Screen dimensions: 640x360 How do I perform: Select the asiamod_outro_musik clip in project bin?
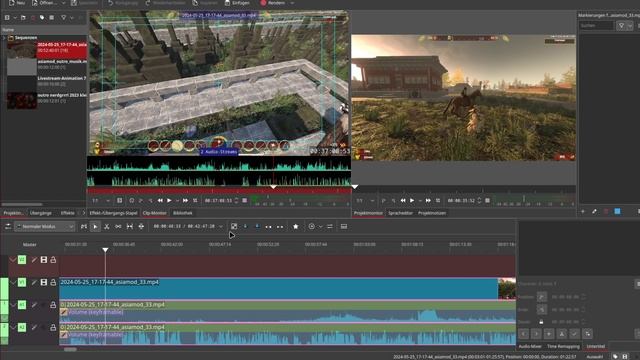tap(47, 66)
